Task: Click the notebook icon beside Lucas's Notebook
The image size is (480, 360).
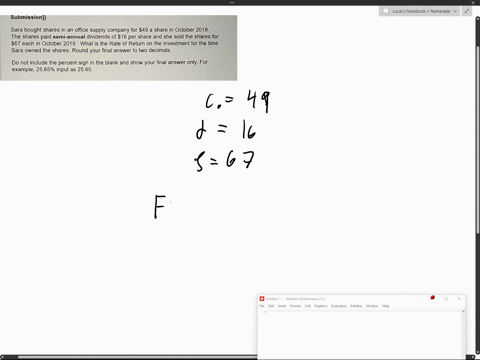Action: point(386,11)
